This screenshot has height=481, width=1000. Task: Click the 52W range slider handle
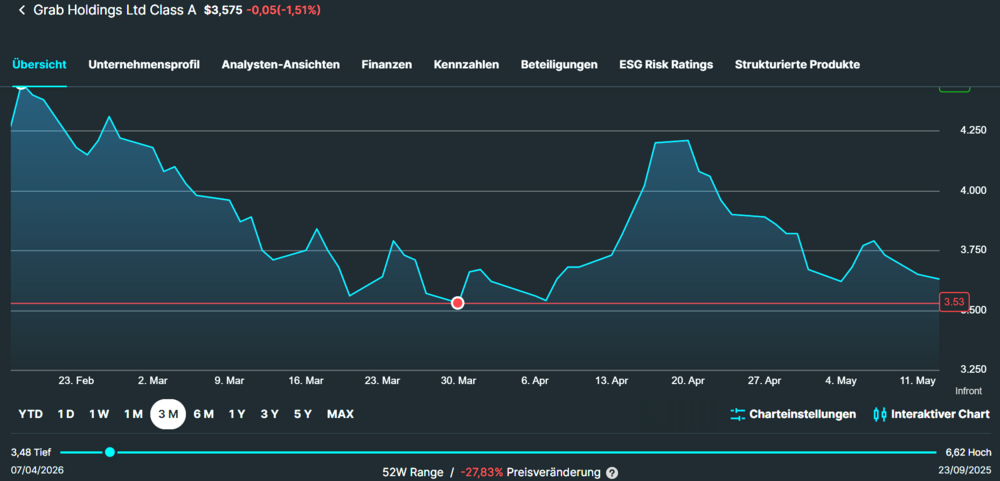point(110,452)
